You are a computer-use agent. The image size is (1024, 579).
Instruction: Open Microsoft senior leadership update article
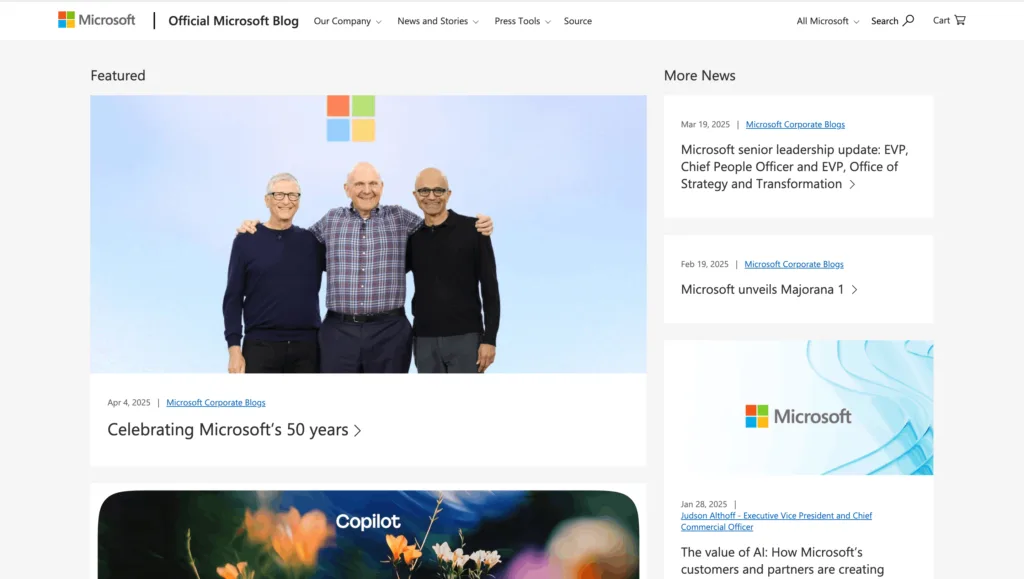(794, 166)
